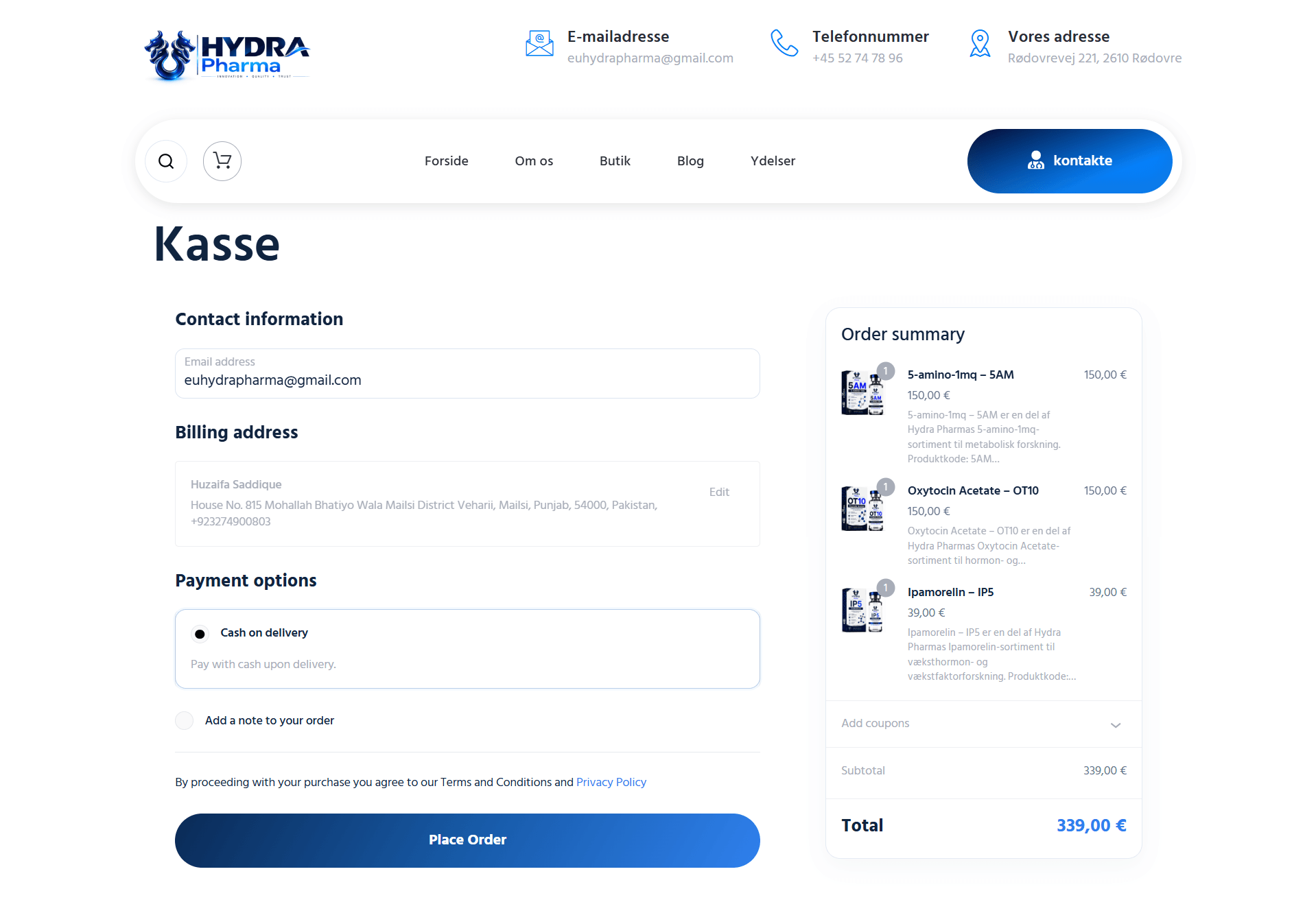
Task: Open the Om os menu item
Action: tap(534, 161)
